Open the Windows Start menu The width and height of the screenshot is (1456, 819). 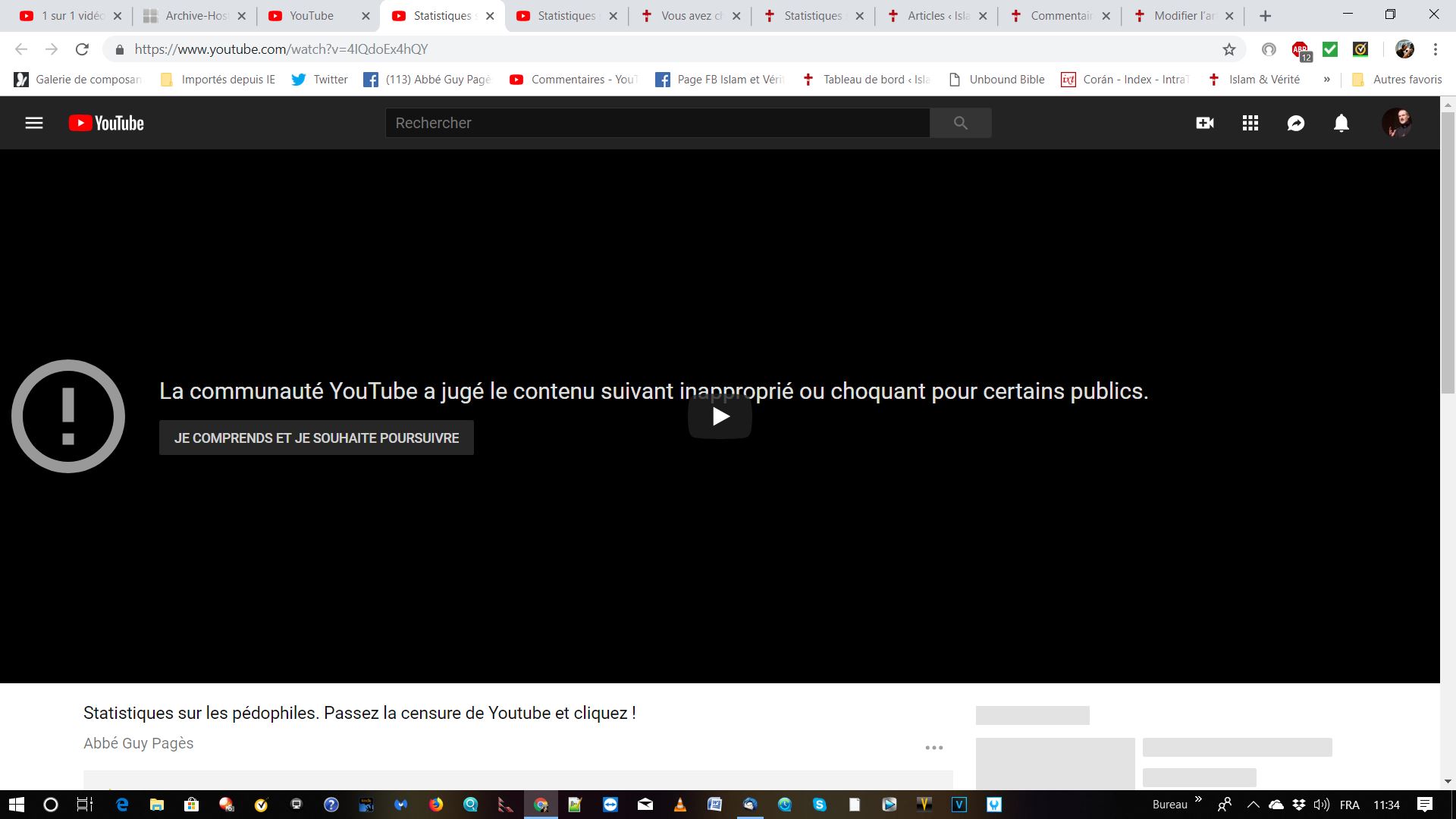16,805
